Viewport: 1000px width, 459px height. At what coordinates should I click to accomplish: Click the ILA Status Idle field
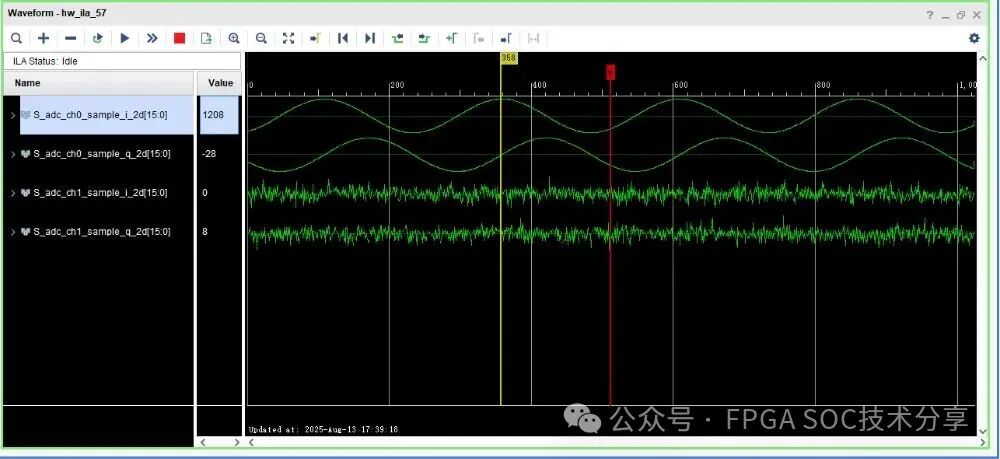[x=122, y=61]
